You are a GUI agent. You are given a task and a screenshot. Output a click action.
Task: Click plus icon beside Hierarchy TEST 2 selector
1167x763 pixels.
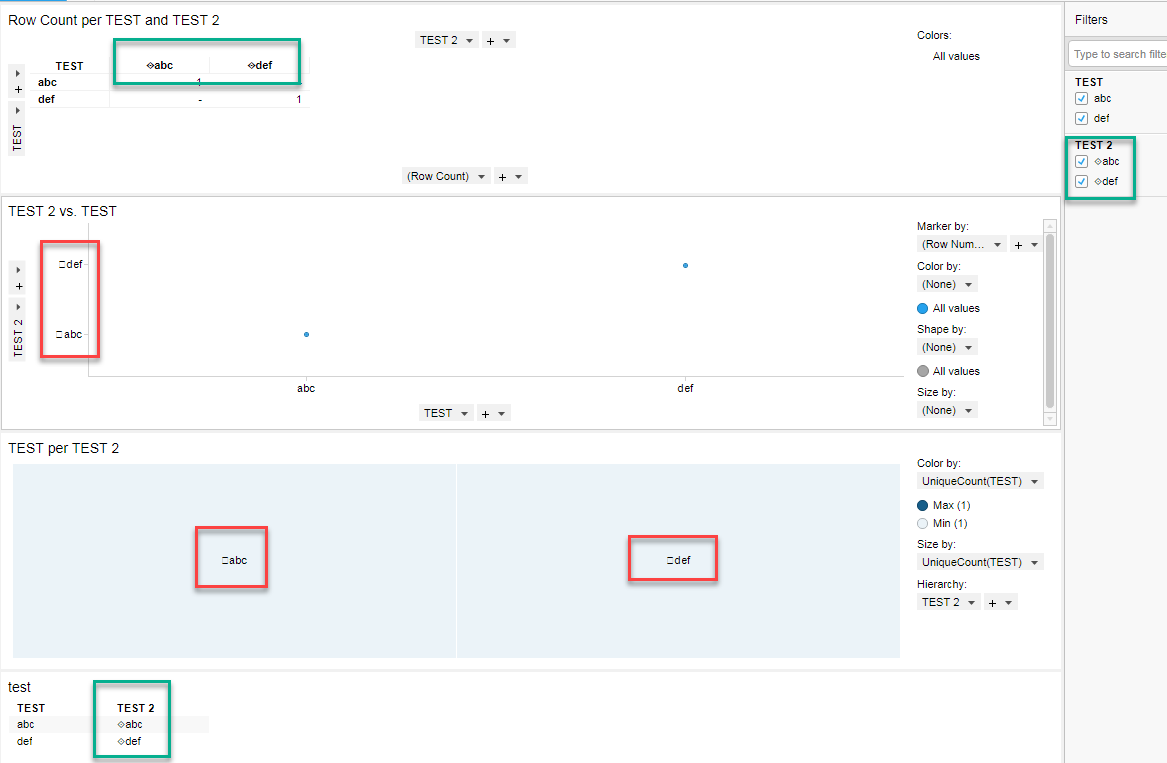992,603
